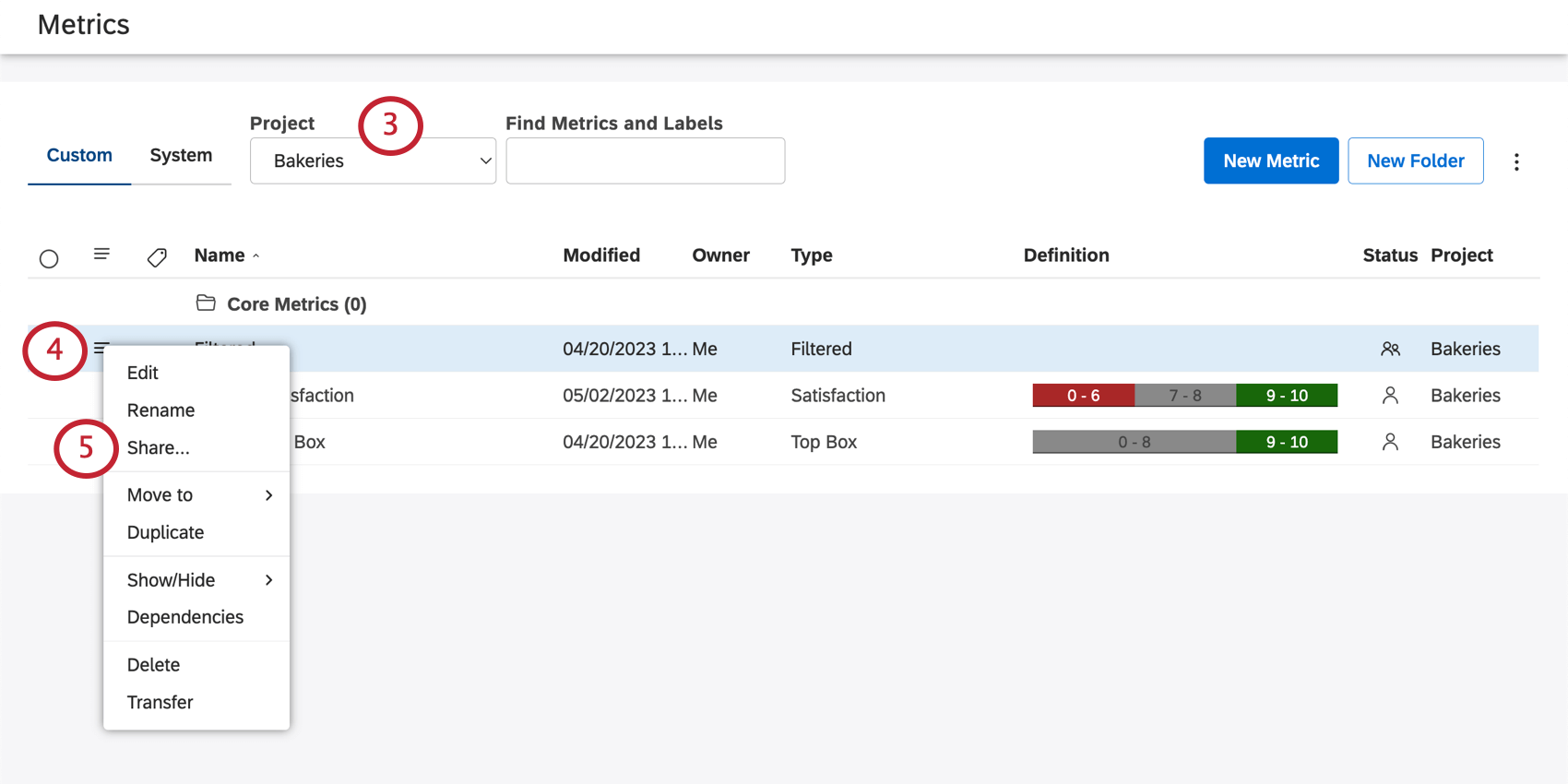Click the tag labels column icon

point(157,257)
